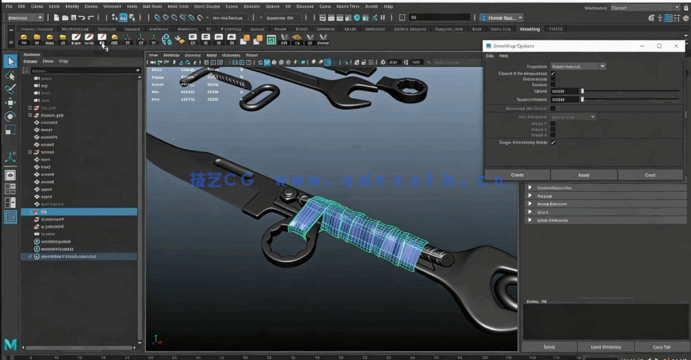This screenshot has width=691, height=360.
Task: Click the Load Attributes button
Action: 606,347
